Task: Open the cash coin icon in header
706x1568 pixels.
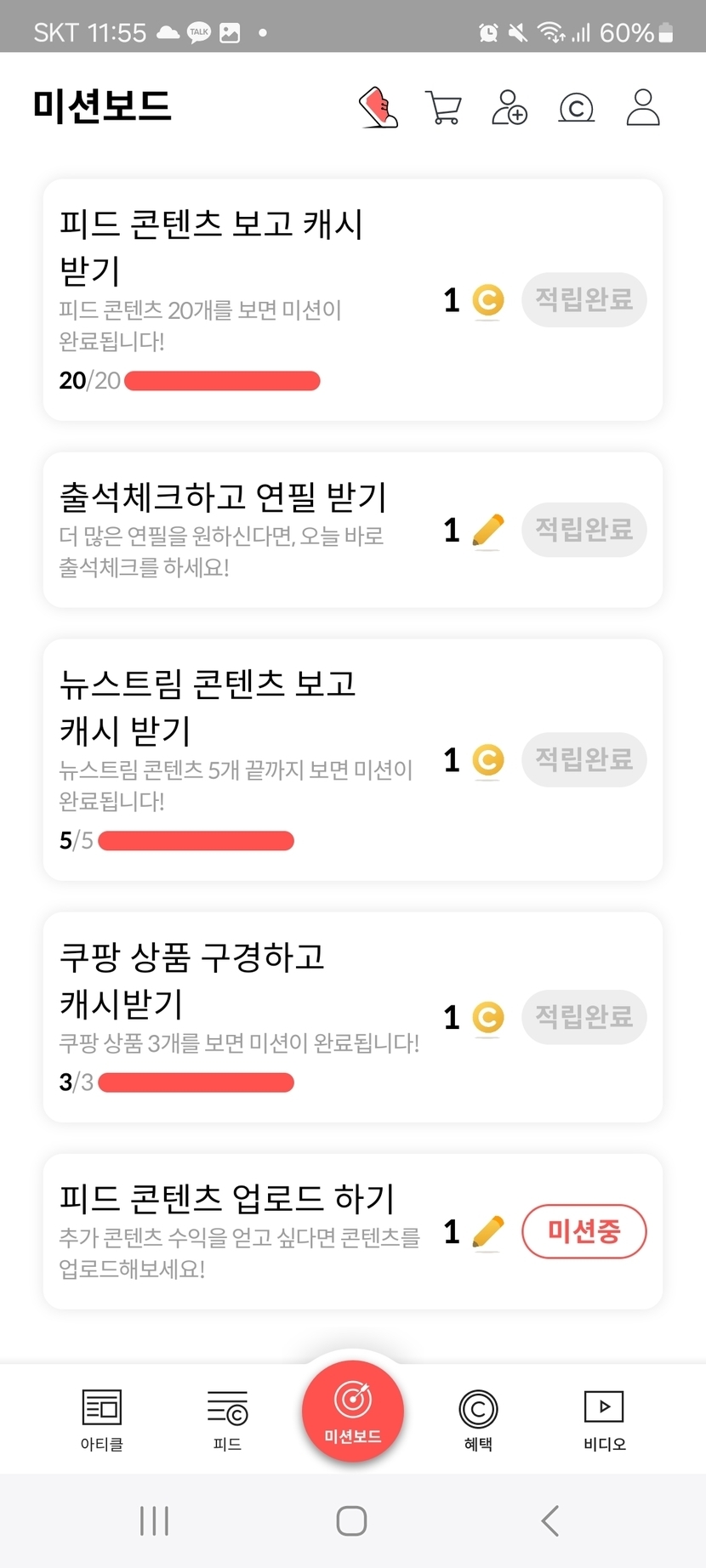Action: click(x=576, y=108)
